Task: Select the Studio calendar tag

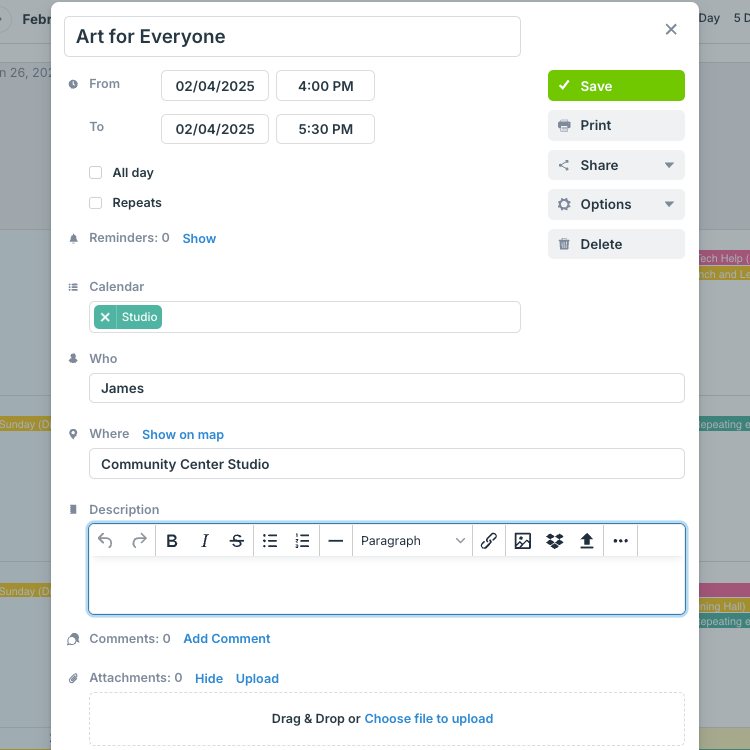Action: pyautogui.click(x=139, y=317)
